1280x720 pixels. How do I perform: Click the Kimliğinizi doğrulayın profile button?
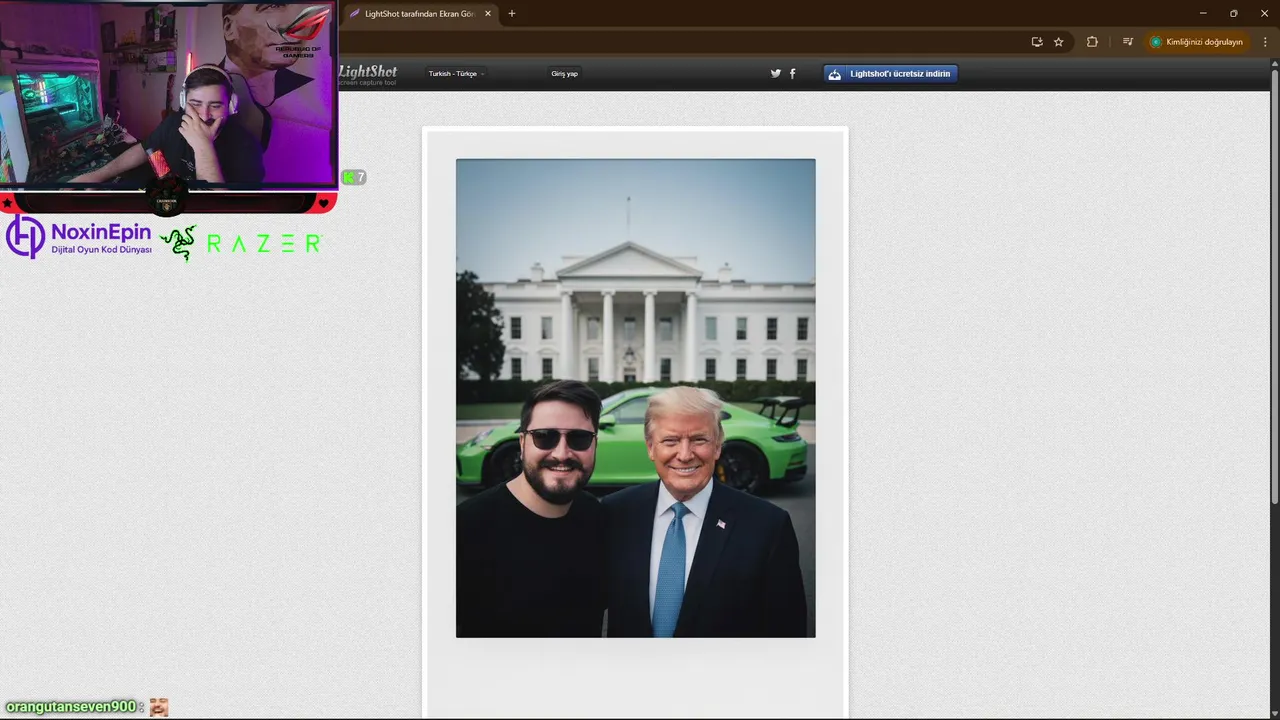(1197, 42)
